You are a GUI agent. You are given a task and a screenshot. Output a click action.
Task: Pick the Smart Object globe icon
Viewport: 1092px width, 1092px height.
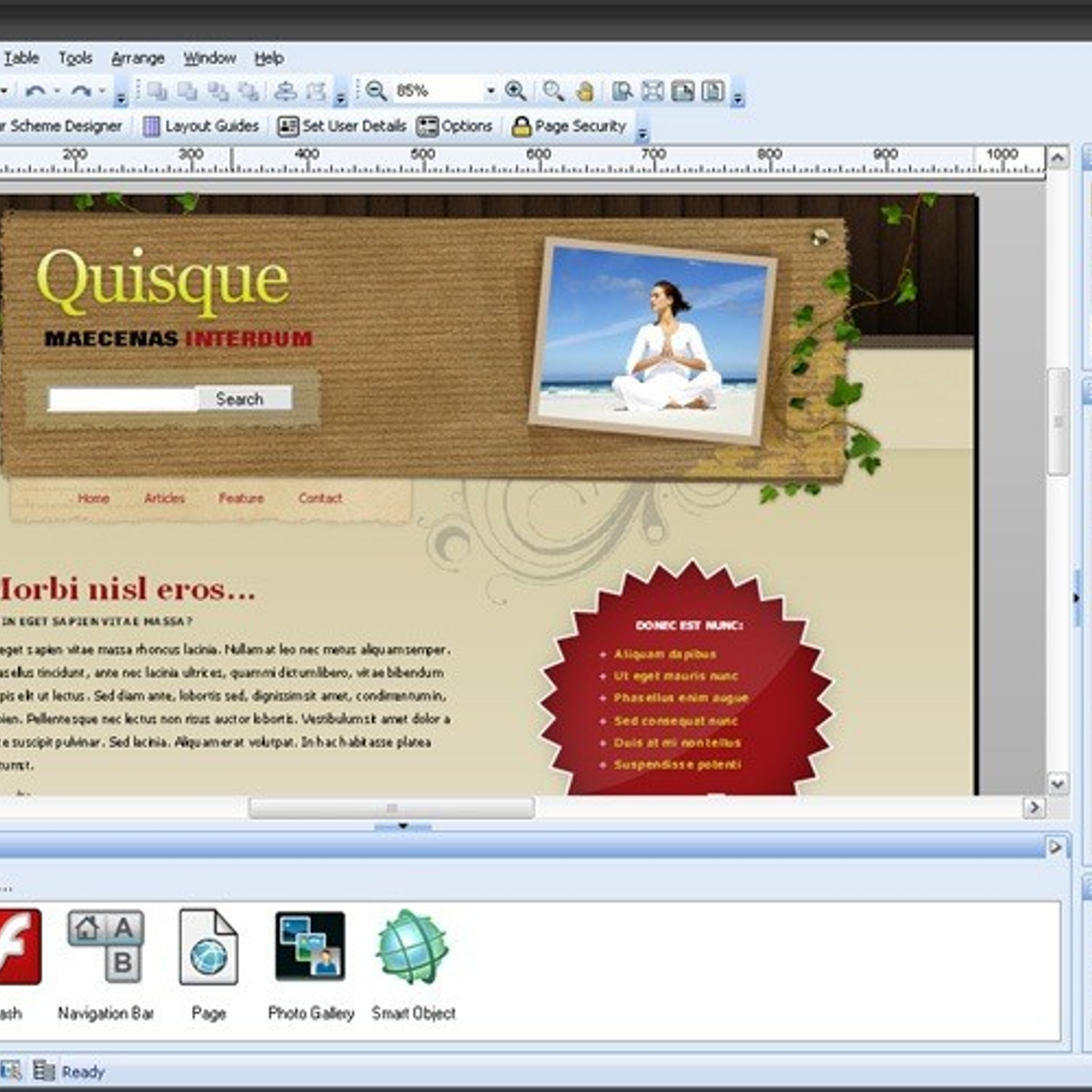click(x=412, y=947)
